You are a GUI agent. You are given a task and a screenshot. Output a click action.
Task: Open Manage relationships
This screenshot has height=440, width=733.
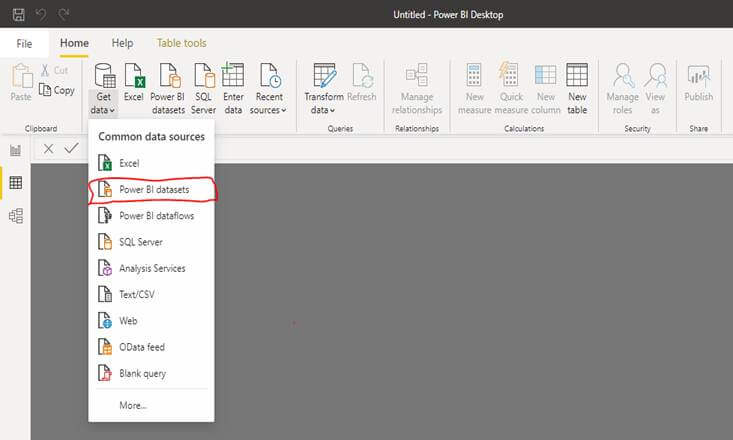point(417,89)
